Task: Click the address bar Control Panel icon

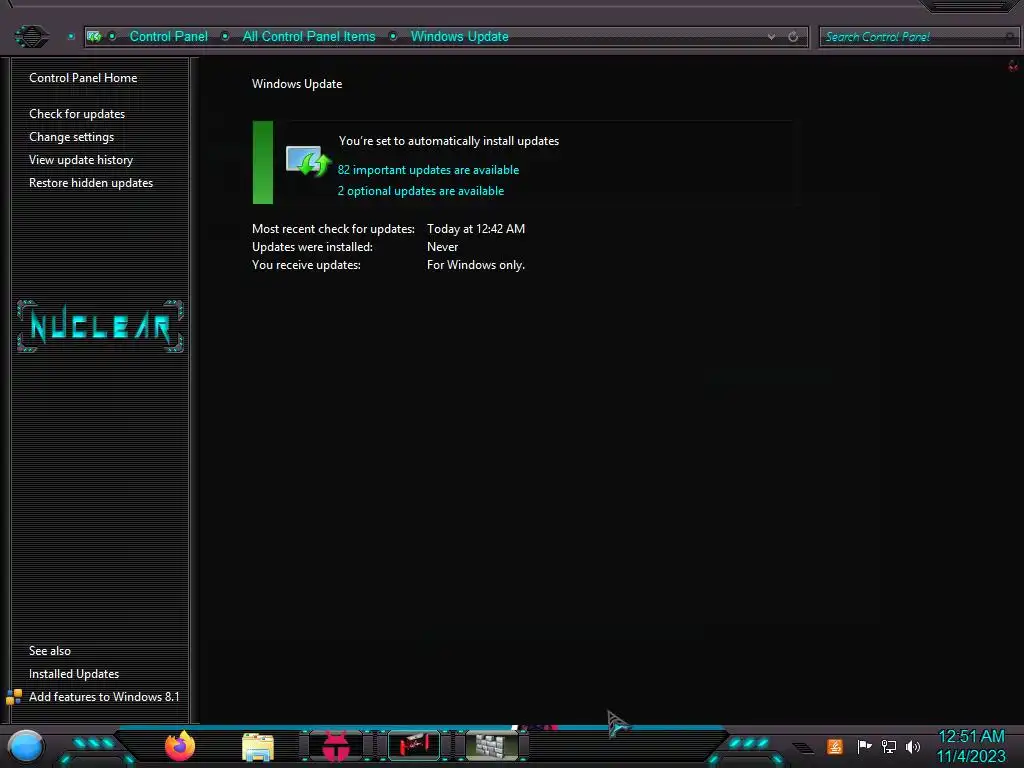Action: [94, 37]
